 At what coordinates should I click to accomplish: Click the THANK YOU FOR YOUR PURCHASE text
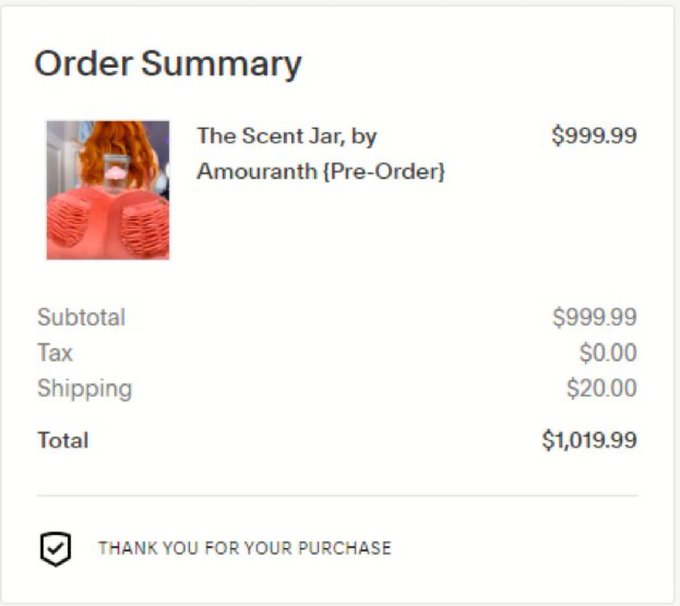(245, 548)
